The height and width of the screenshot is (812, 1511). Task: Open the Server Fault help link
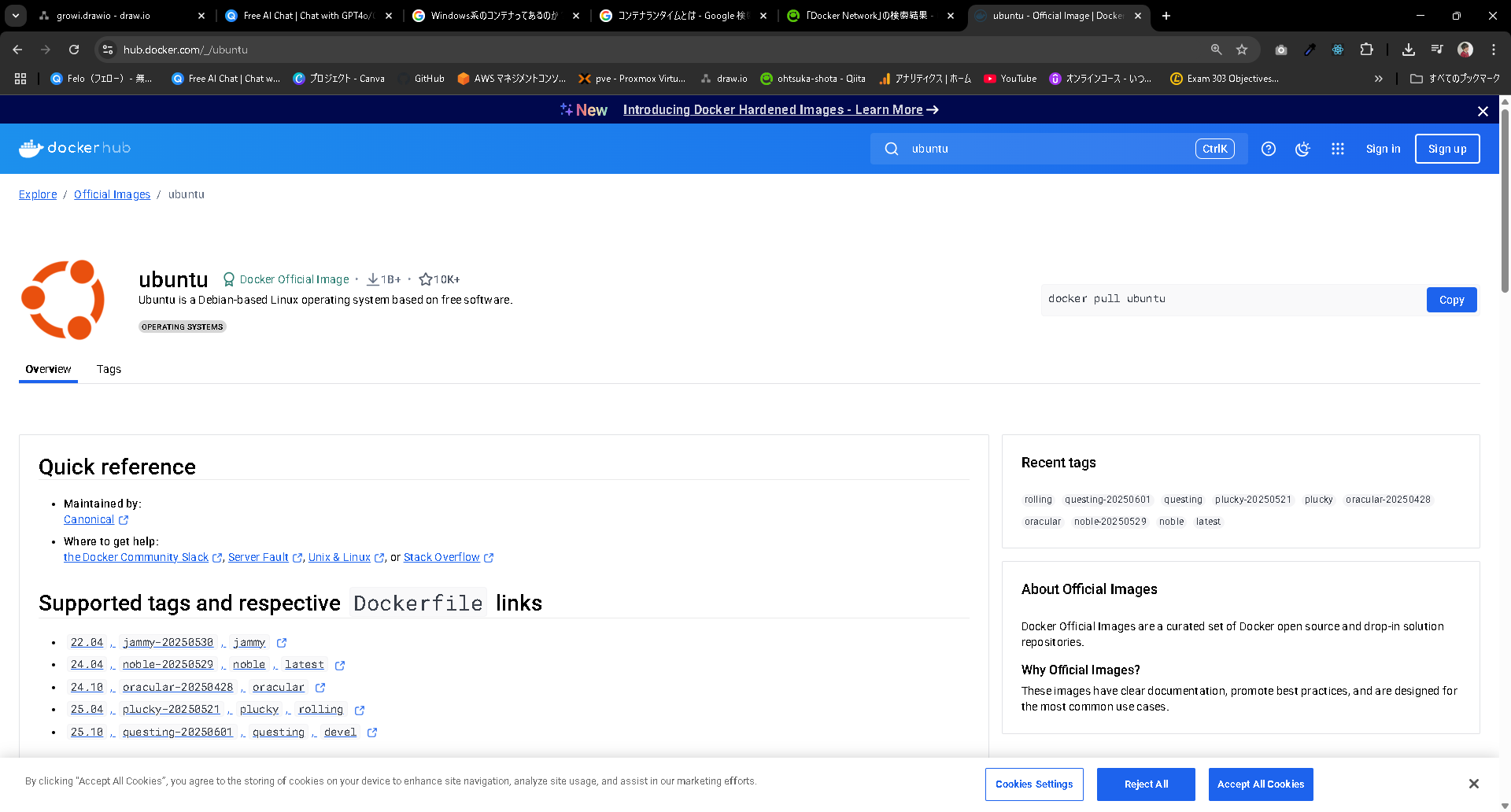pos(258,558)
